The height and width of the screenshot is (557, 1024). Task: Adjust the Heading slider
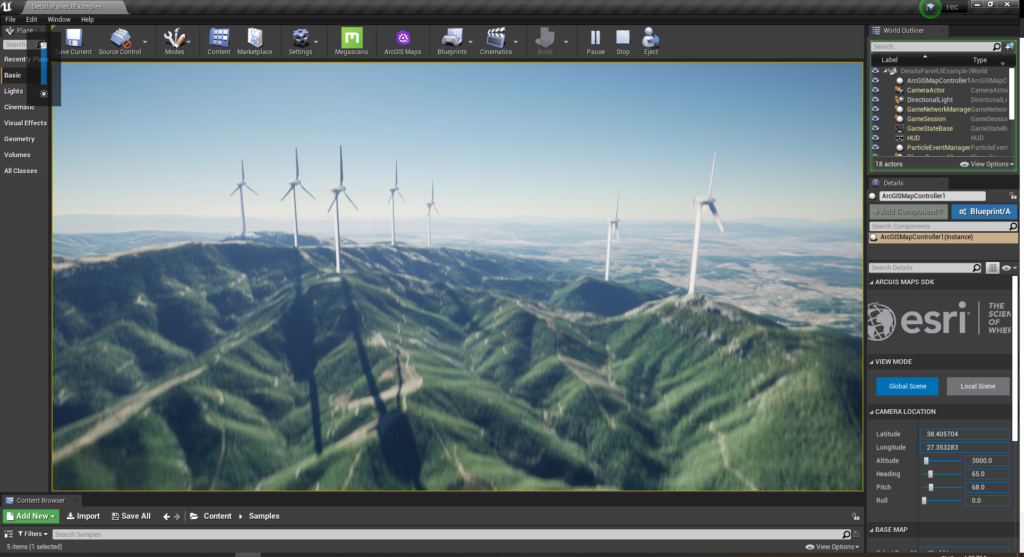[x=941, y=474]
